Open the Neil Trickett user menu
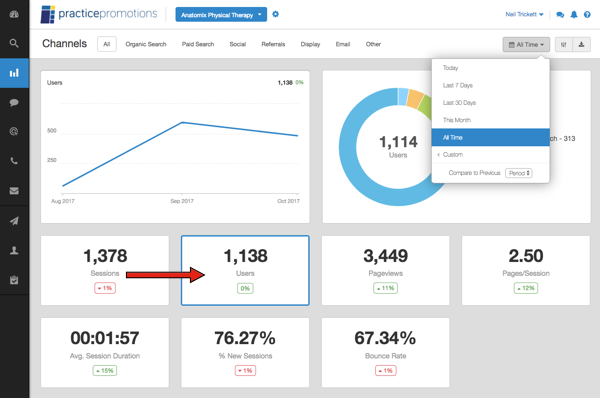This screenshot has width=600, height=398. (524, 15)
